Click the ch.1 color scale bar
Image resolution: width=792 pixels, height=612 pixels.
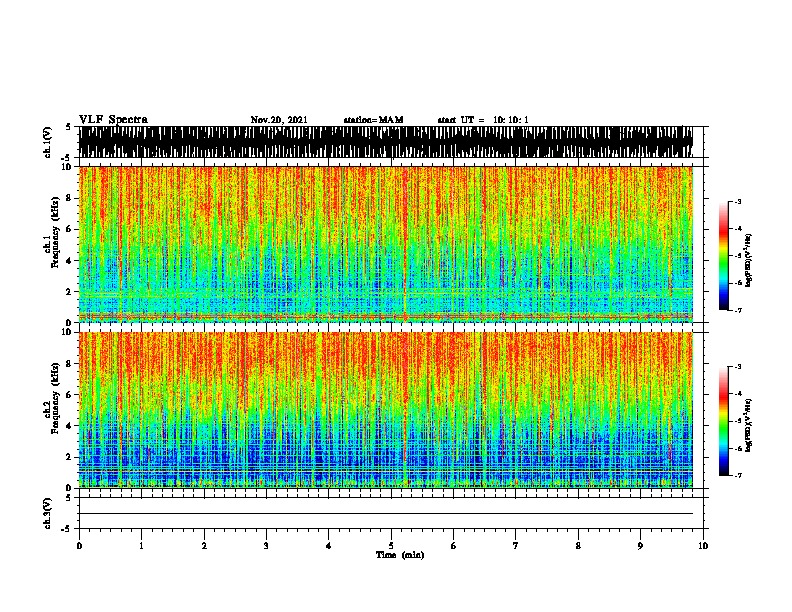click(723, 256)
